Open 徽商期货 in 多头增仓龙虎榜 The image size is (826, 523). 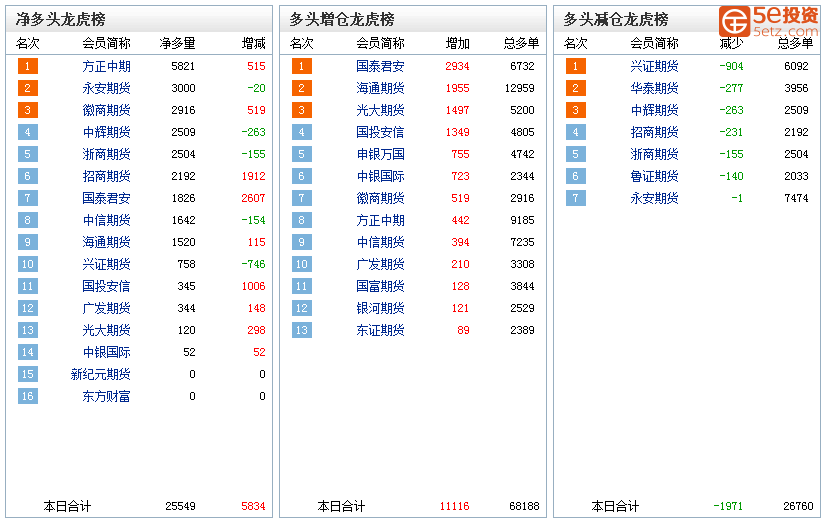pos(380,199)
